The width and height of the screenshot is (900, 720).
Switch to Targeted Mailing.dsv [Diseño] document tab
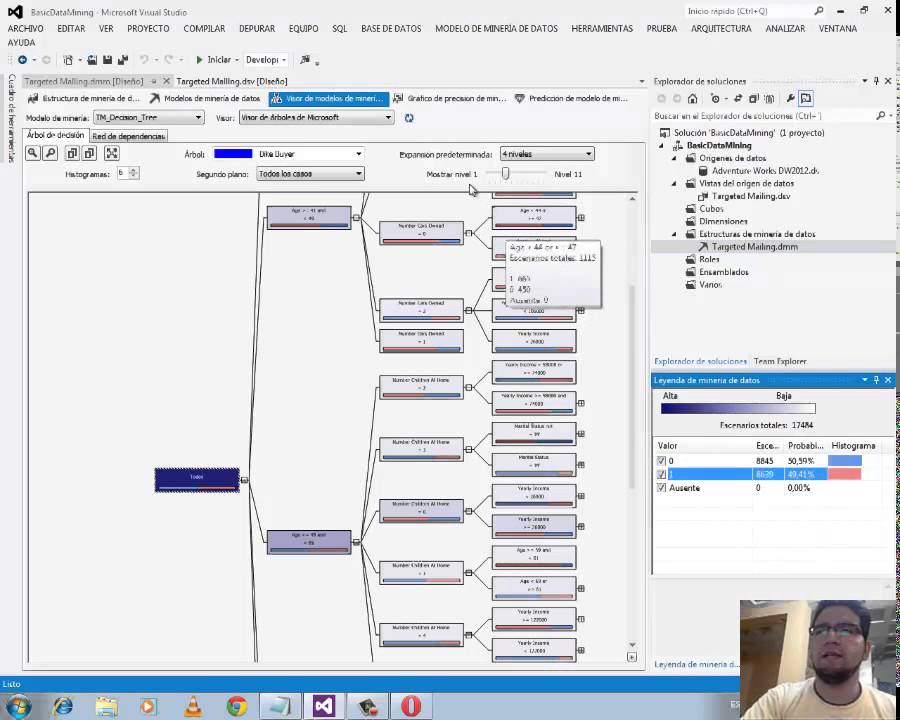tap(232, 82)
